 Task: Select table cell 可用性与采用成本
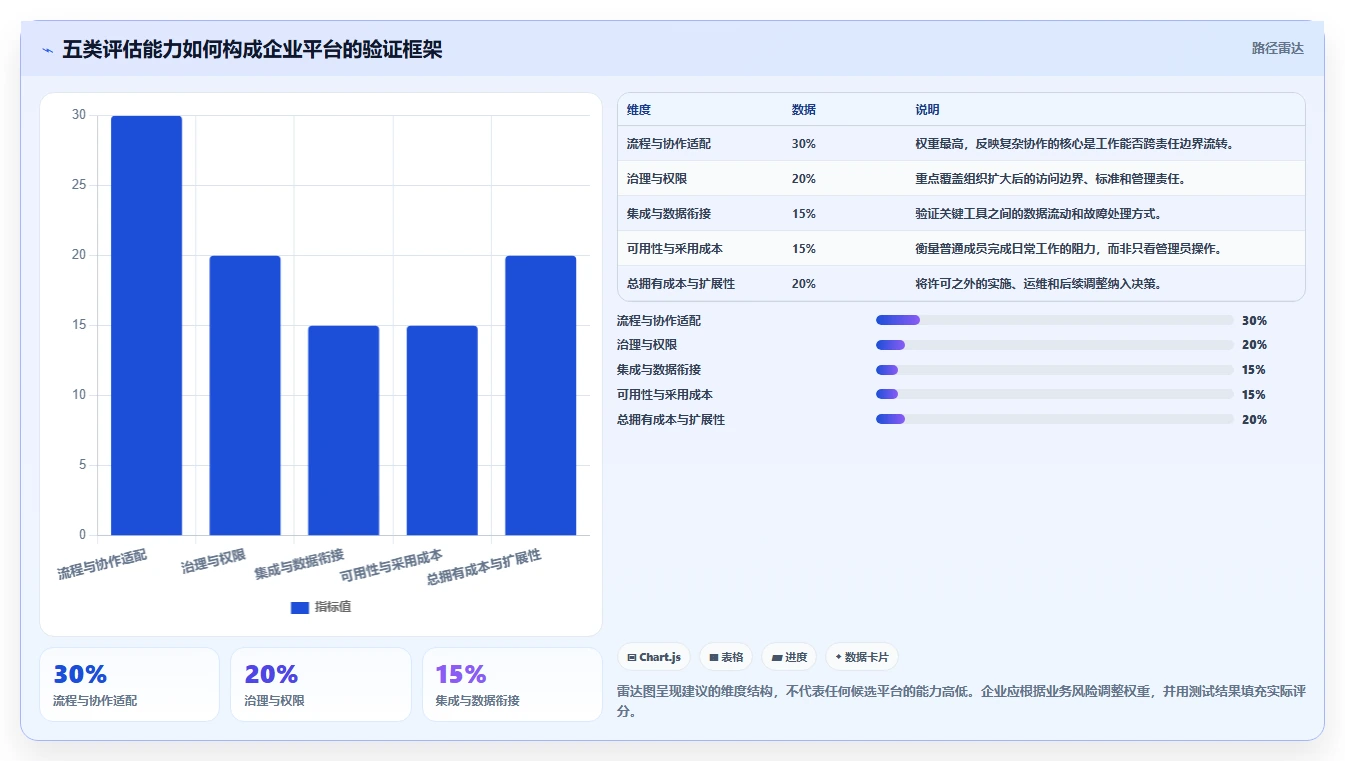[x=675, y=249]
